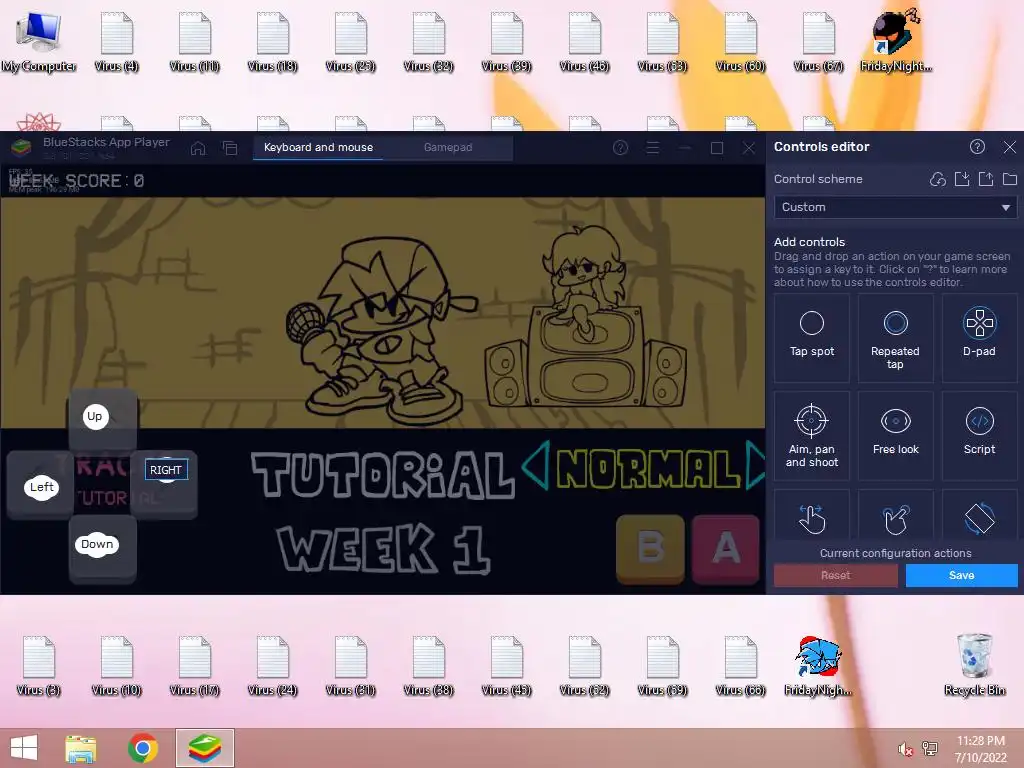The height and width of the screenshot is (768, 1024).
Task: Open the Control scheme Custom dropdown
Action: pos(895,207)
